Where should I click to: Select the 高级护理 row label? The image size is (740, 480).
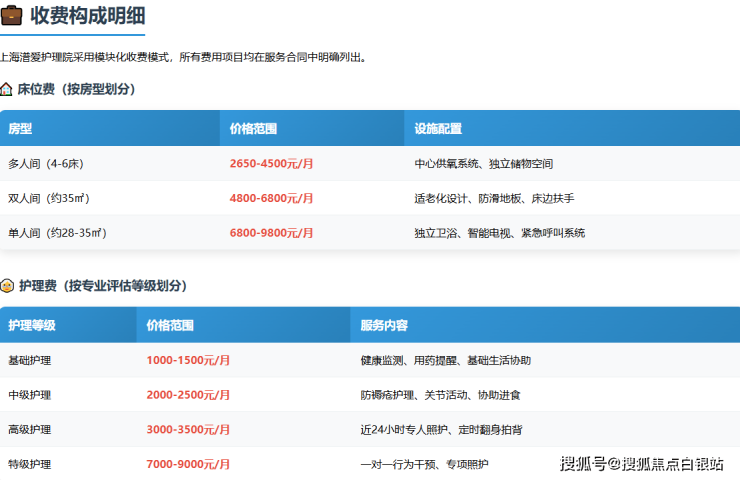[x=29, y=429]
